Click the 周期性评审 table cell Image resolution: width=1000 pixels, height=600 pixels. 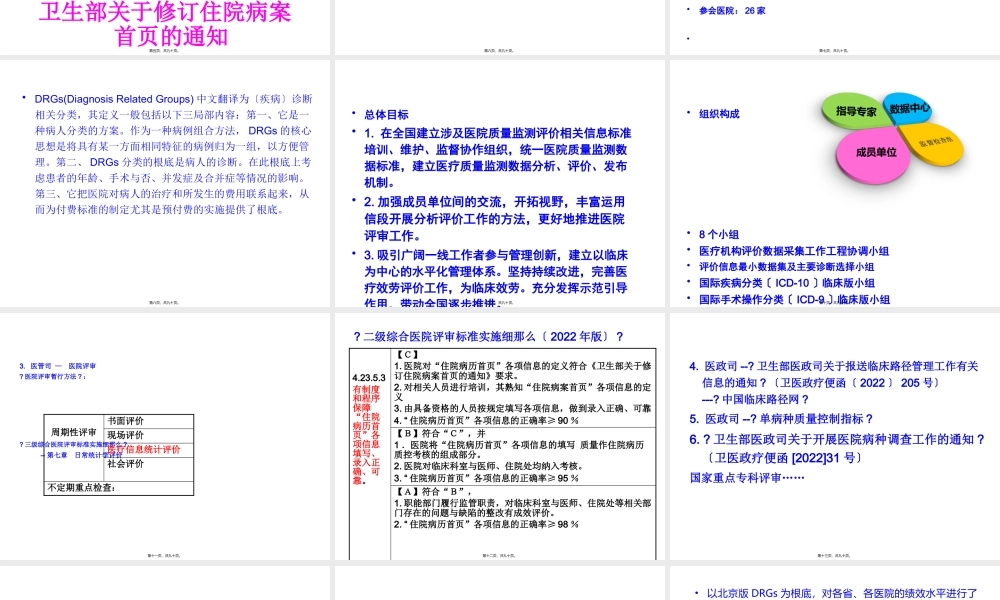pos(74,434)
